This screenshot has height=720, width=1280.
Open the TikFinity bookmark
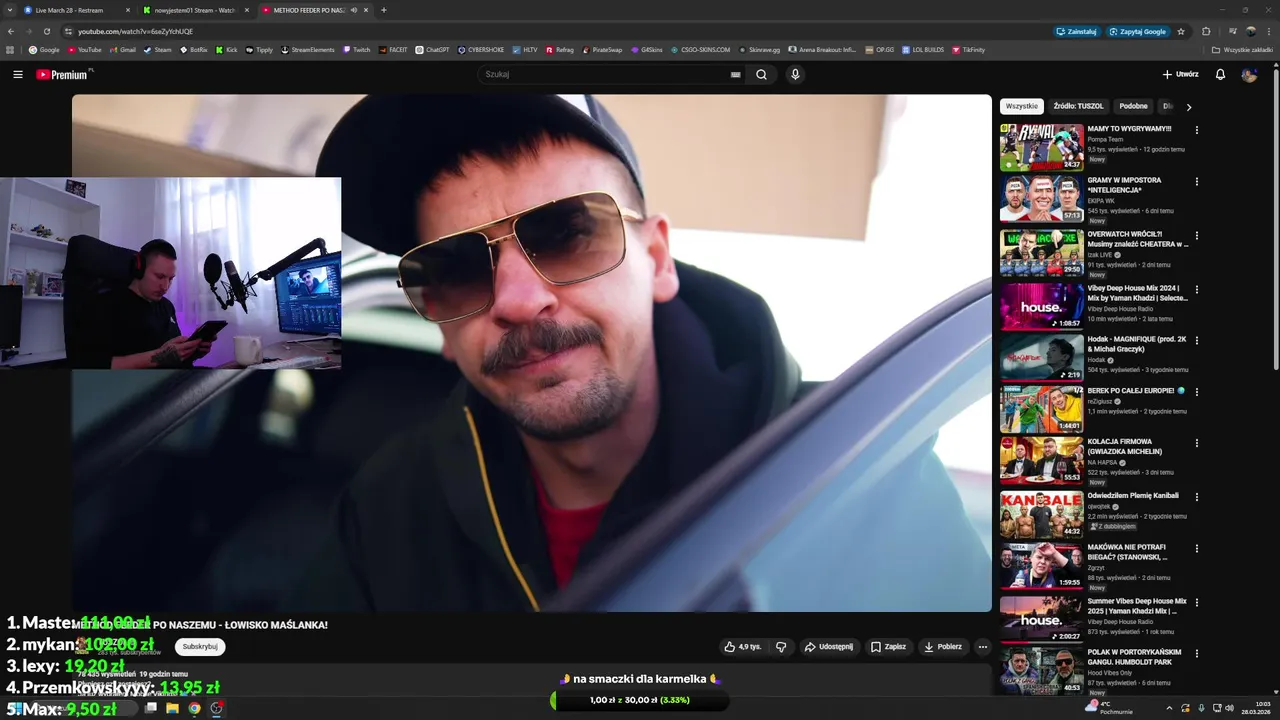click(x=968, y=49)
